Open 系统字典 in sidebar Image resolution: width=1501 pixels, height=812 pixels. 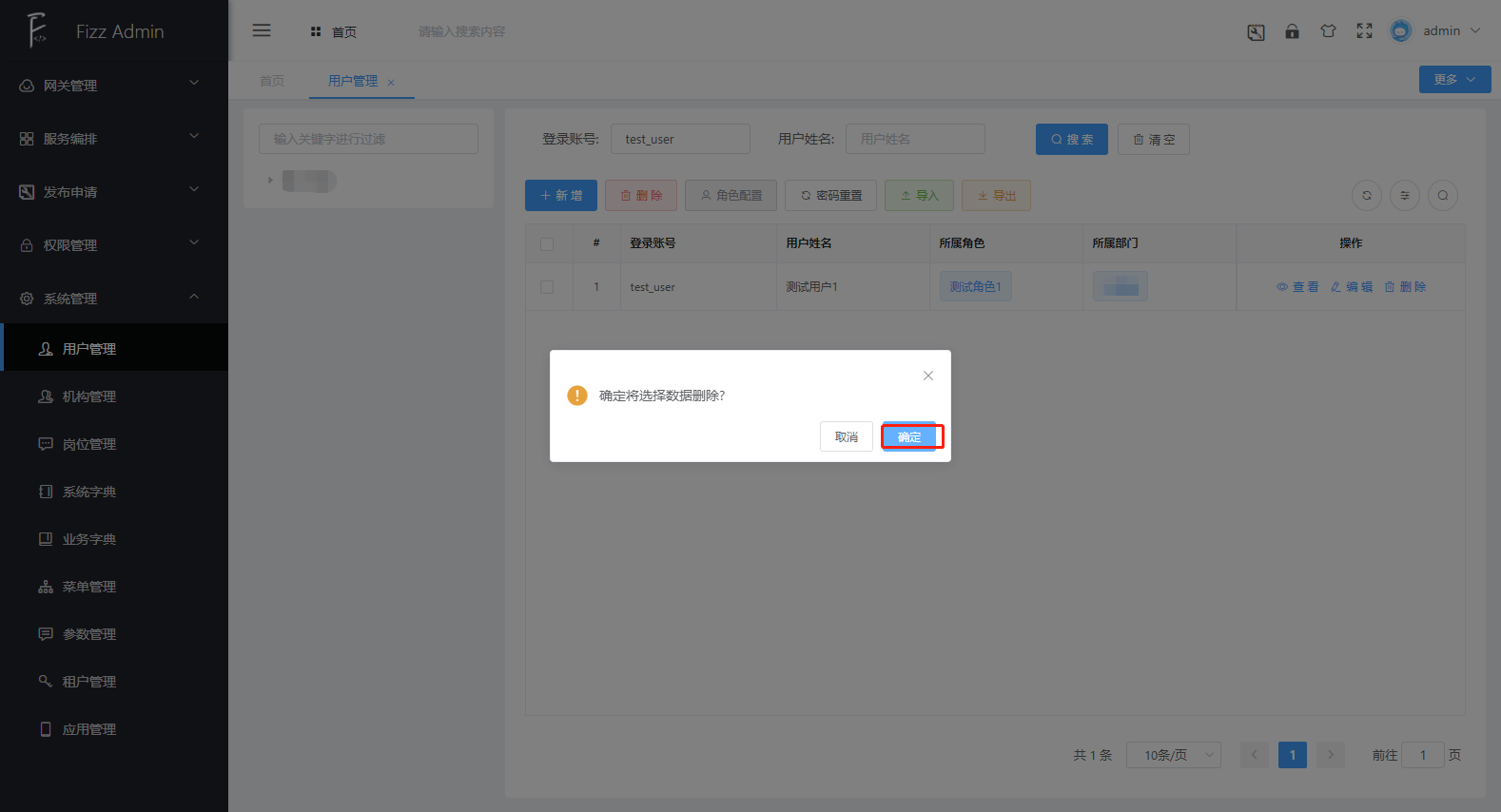[x=114, y=492]
